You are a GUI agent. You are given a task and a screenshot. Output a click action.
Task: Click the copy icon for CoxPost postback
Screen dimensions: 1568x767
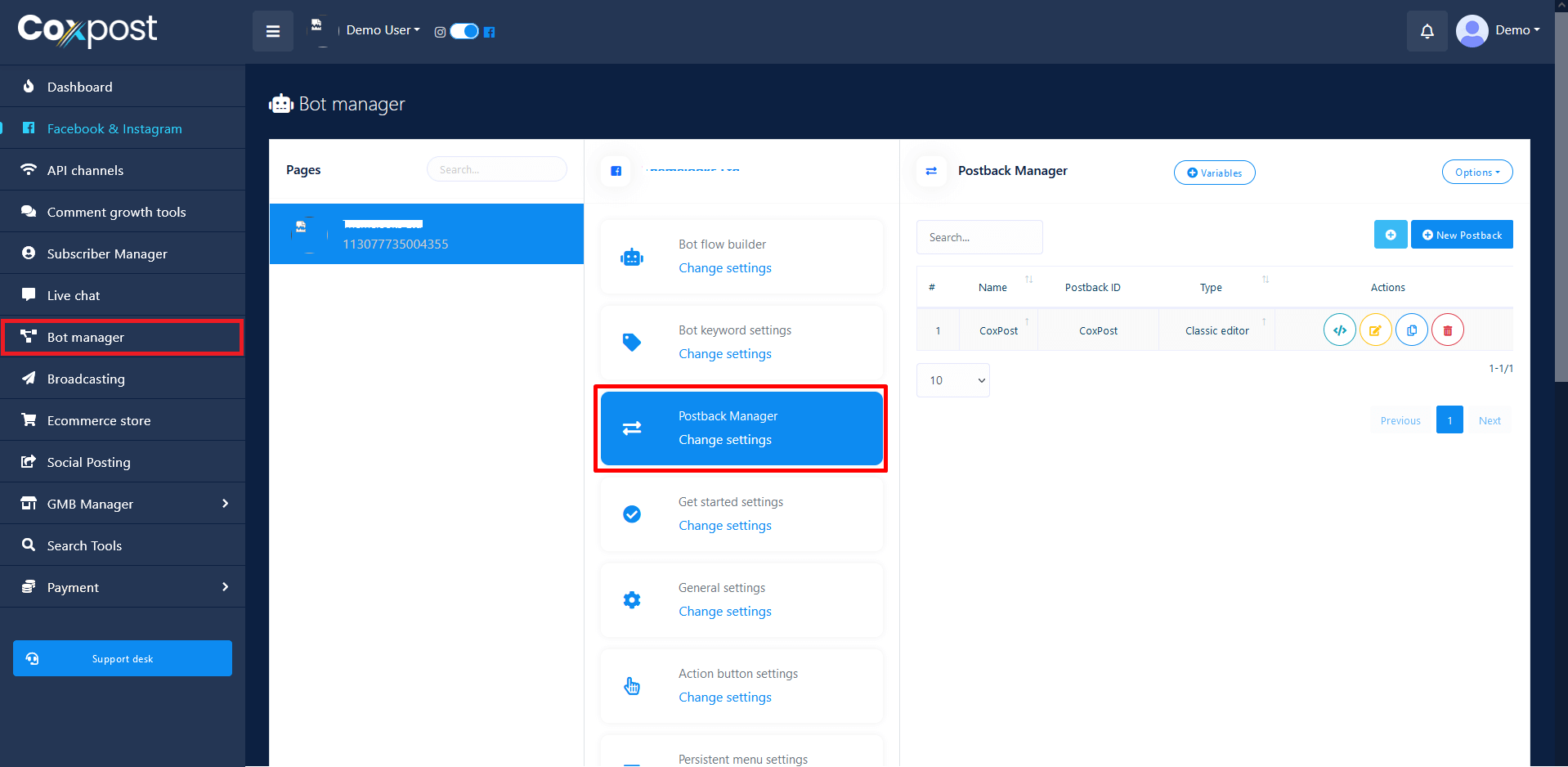pyautogui.click(x=1411, y=330)
